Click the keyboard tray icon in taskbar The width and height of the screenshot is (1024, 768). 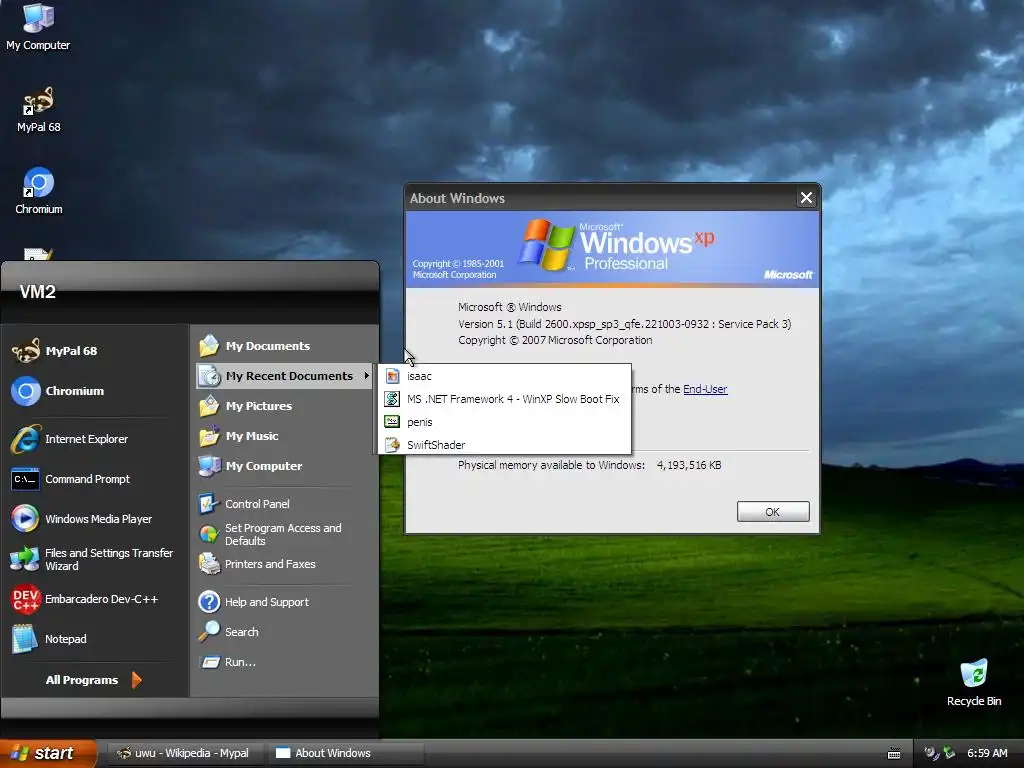coord(894,753)
